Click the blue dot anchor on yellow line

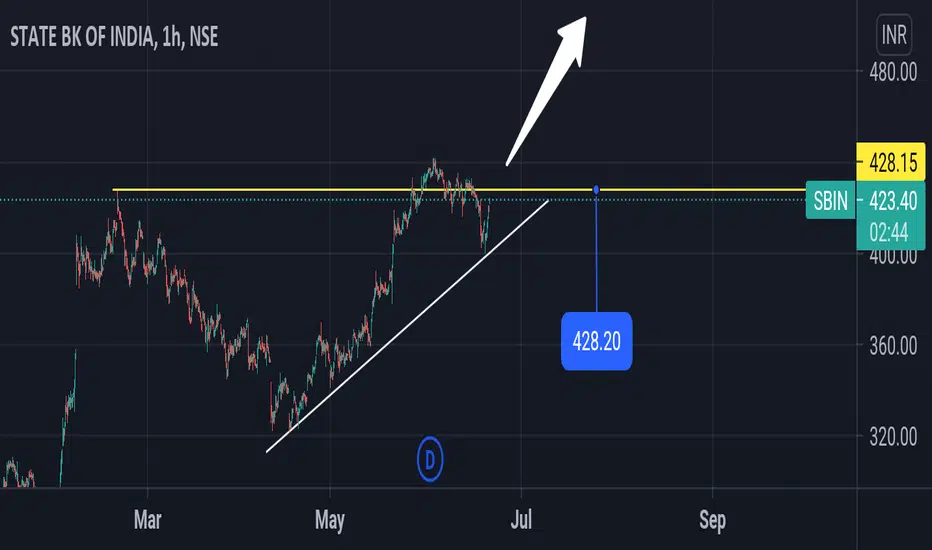(x=596, y=190)
